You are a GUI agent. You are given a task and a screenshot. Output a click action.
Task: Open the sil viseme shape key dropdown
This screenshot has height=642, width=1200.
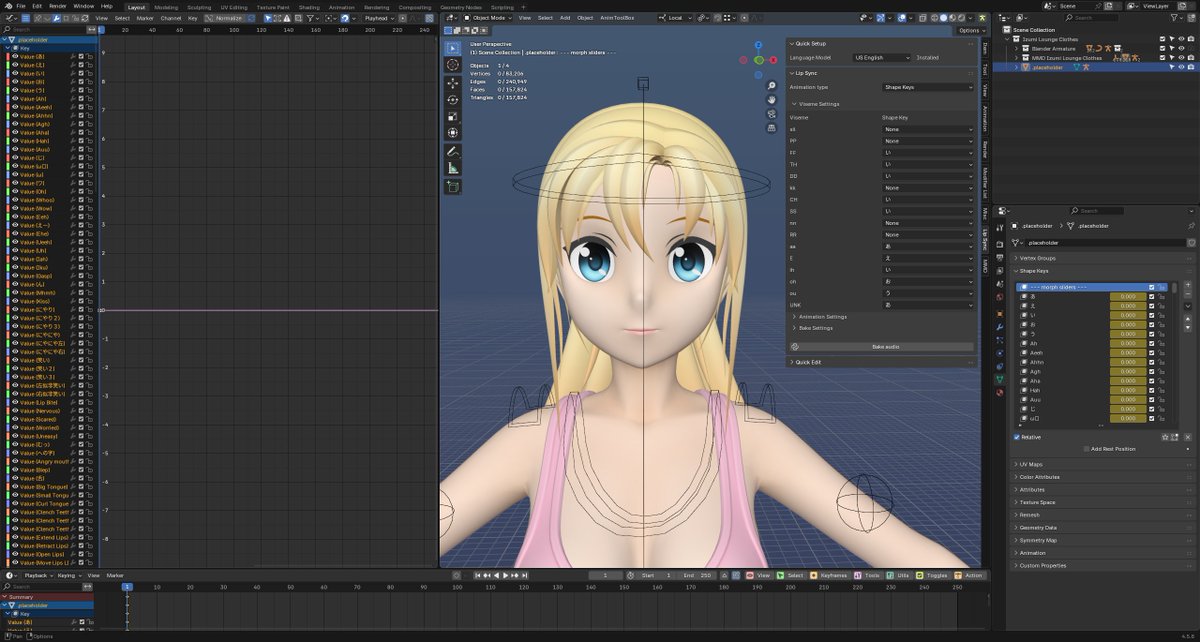(927, 129)
